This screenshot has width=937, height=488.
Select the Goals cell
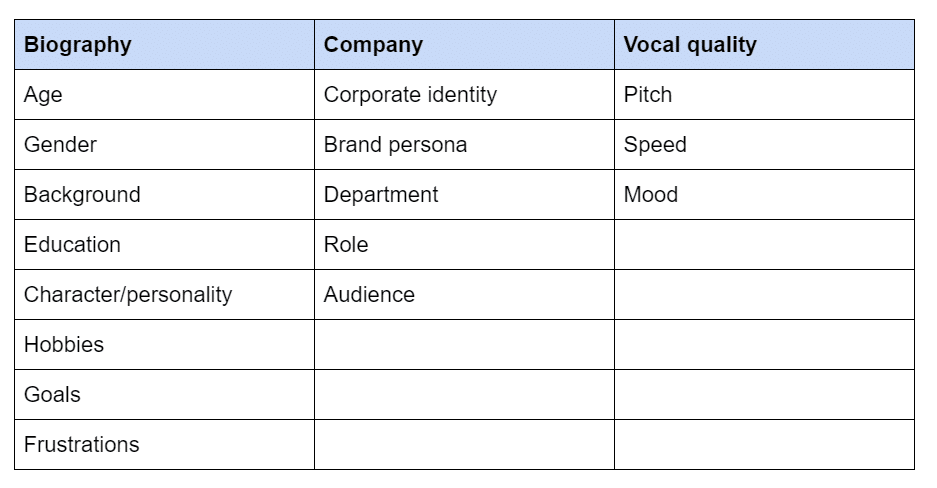tap(164, 394)
